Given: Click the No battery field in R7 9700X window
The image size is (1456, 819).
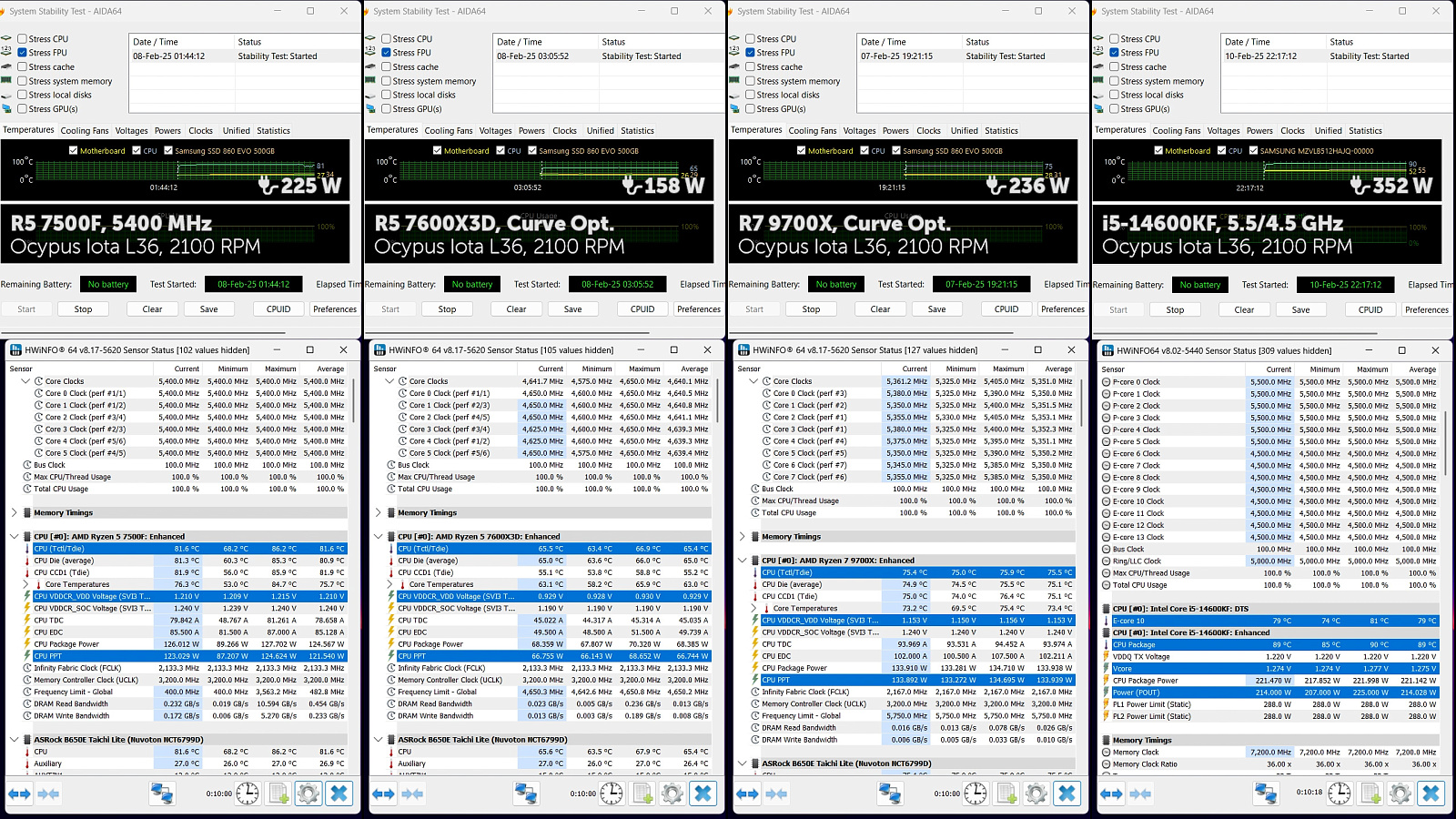Looking at the screenshot, I should [x=836, y=285].
